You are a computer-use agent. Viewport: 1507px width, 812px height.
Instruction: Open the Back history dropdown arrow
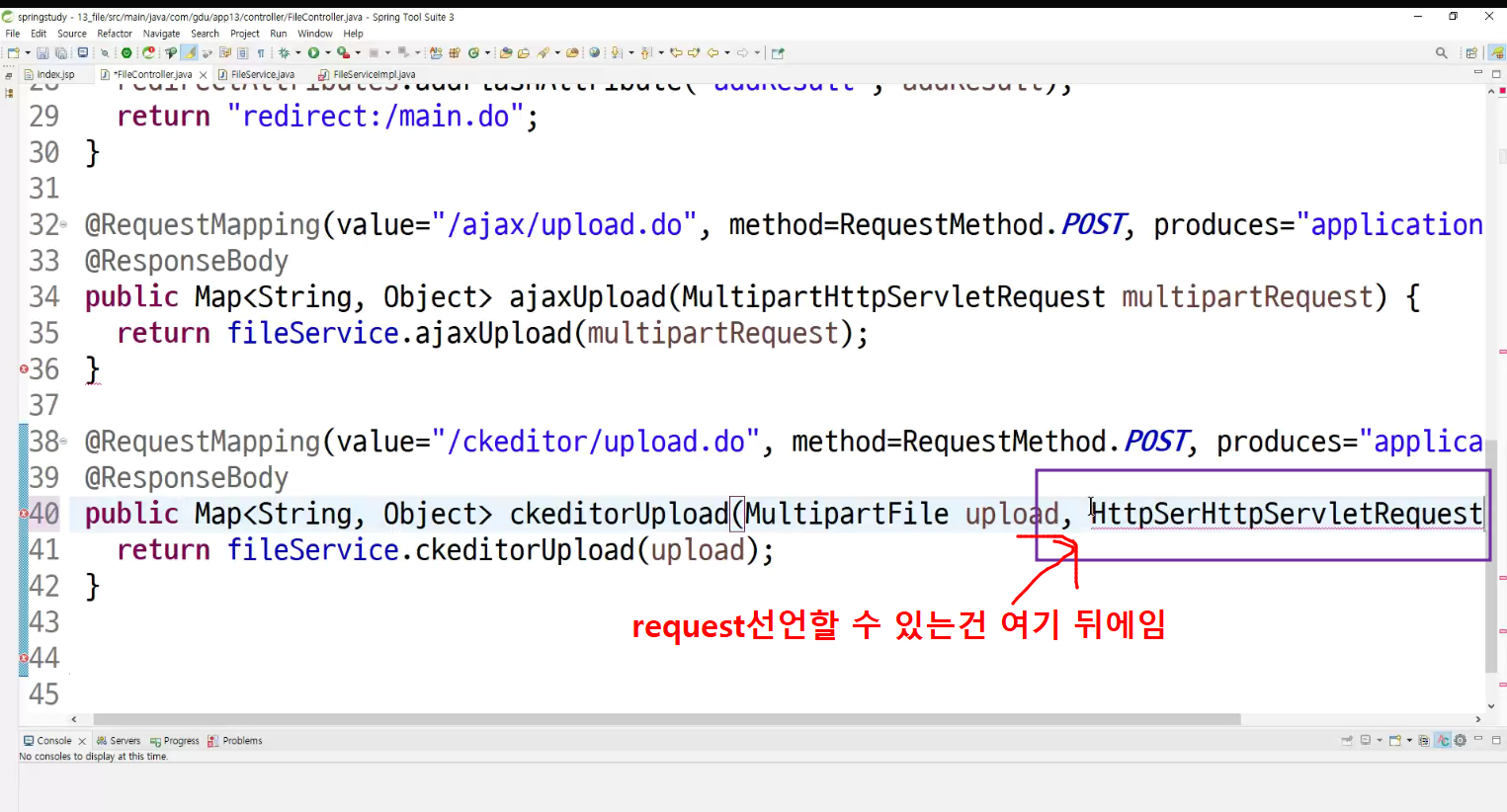727,53
